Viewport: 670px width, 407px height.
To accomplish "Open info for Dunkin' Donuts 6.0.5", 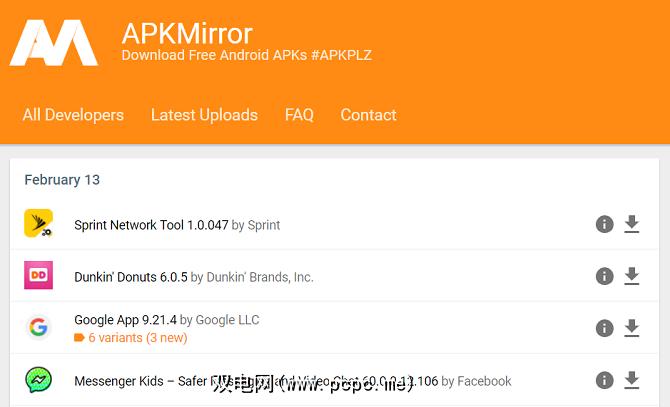I will 604,276.
